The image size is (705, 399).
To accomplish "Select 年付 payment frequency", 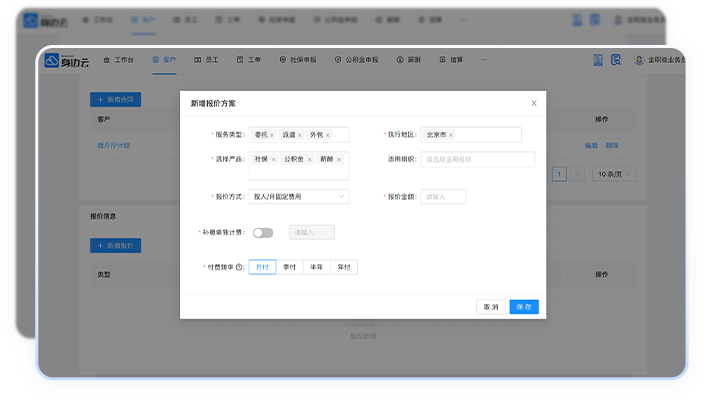I will pyautogui.click(x=344, y=267).
